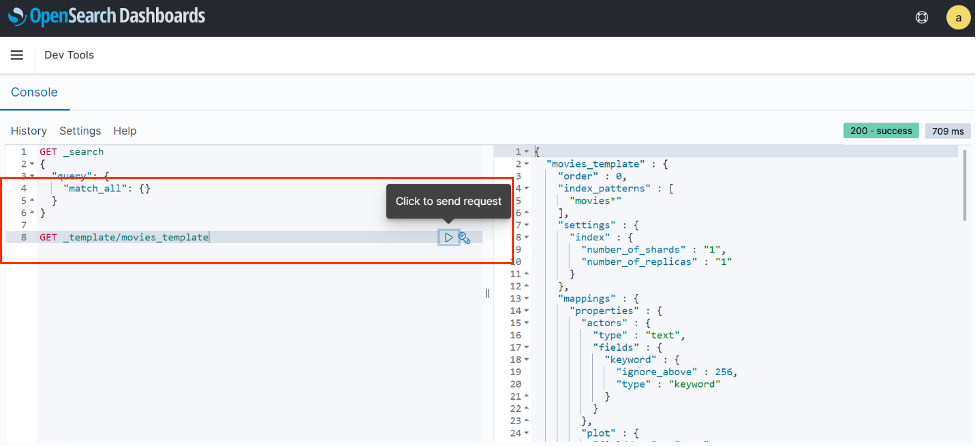Toggle fold marker at output line 11
This screenshot has width=977, height=447.
527,274
